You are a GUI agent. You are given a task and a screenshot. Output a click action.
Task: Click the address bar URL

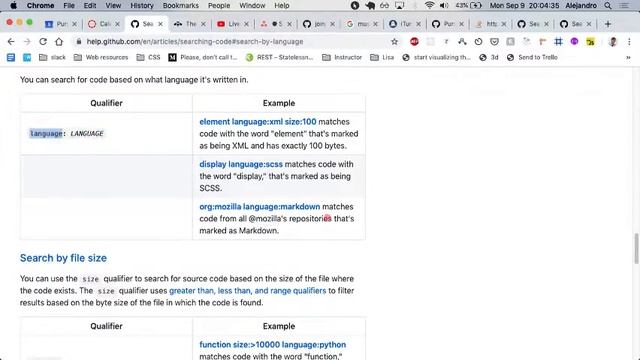pos(195,42)
